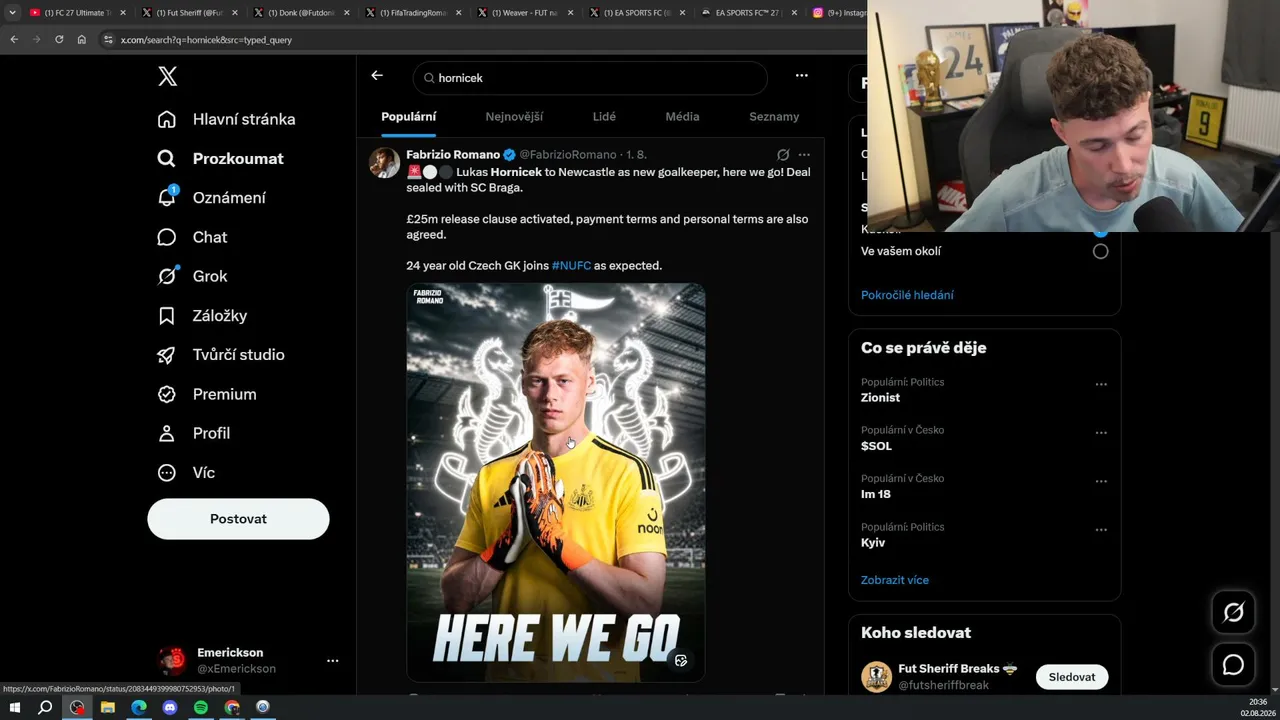Click the x.com address bar

coord(480,40)
